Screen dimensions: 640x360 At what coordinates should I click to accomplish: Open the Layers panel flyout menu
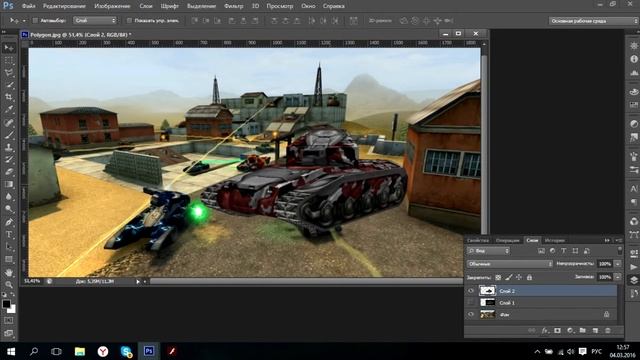click(x=619, y=240)
